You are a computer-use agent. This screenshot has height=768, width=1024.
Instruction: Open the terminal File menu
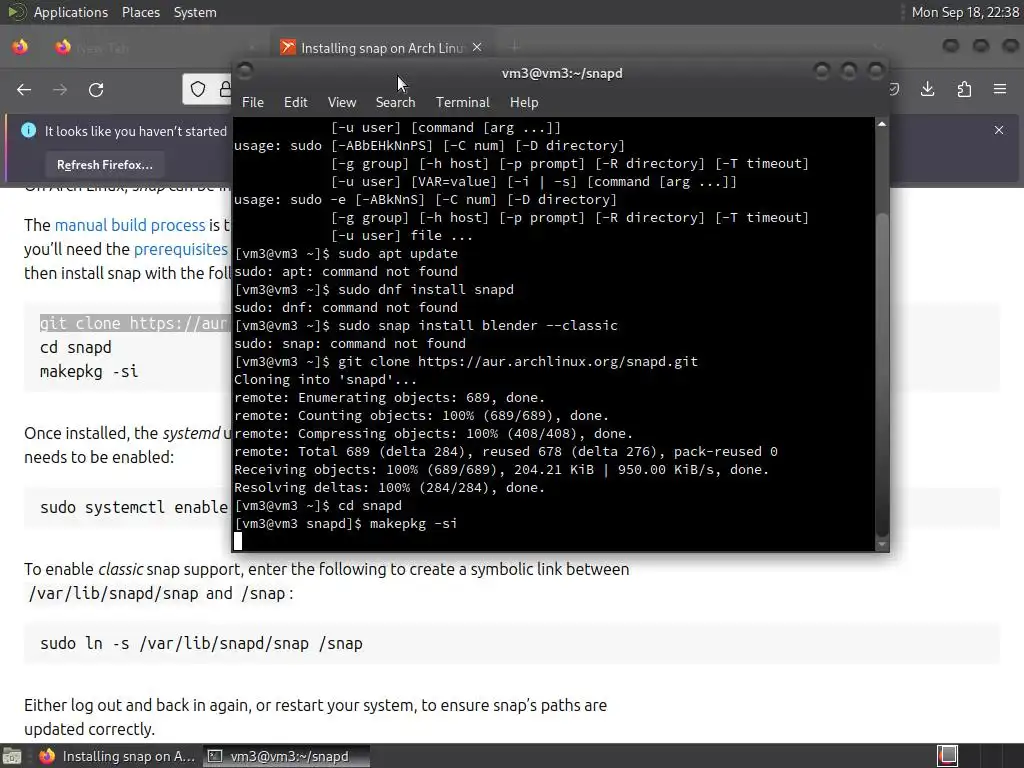pyautogui.click(x=253, y=102)
